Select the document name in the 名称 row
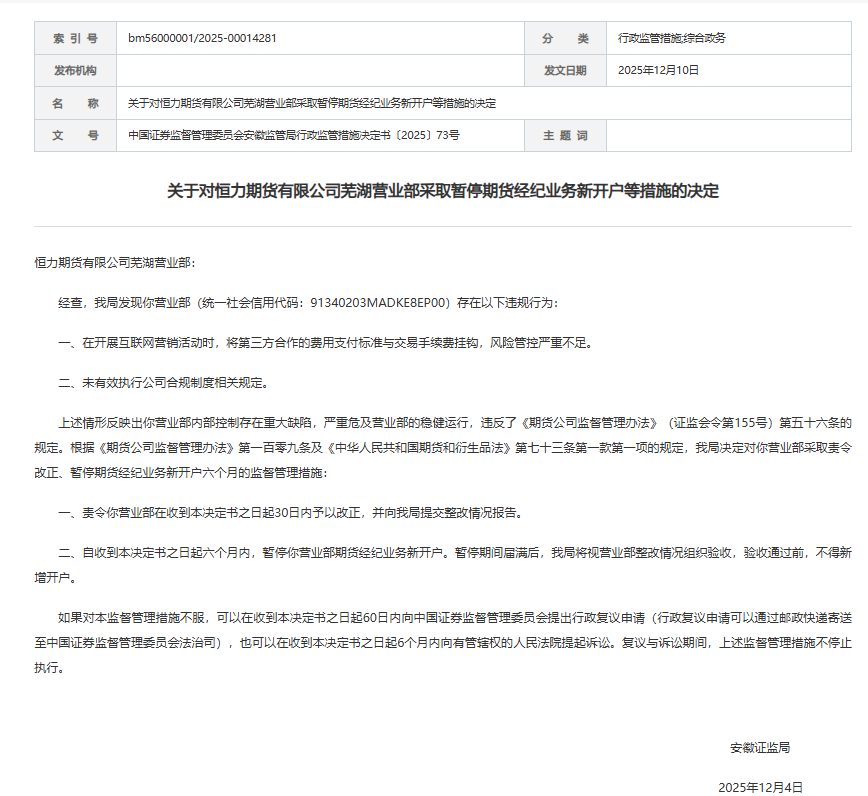Image resolution: width=868 pixels, height=796 pixels. [310, 103]
